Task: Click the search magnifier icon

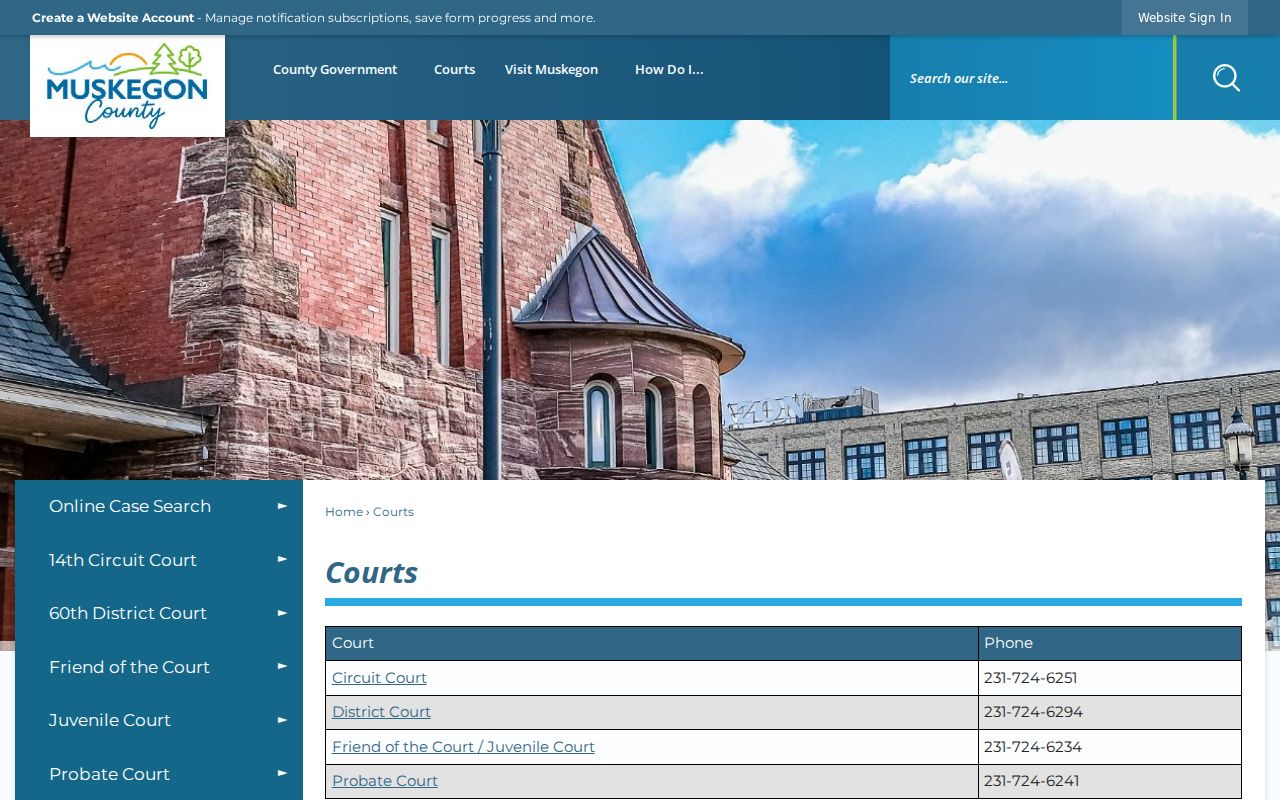Action: (x=1226, y=78)
